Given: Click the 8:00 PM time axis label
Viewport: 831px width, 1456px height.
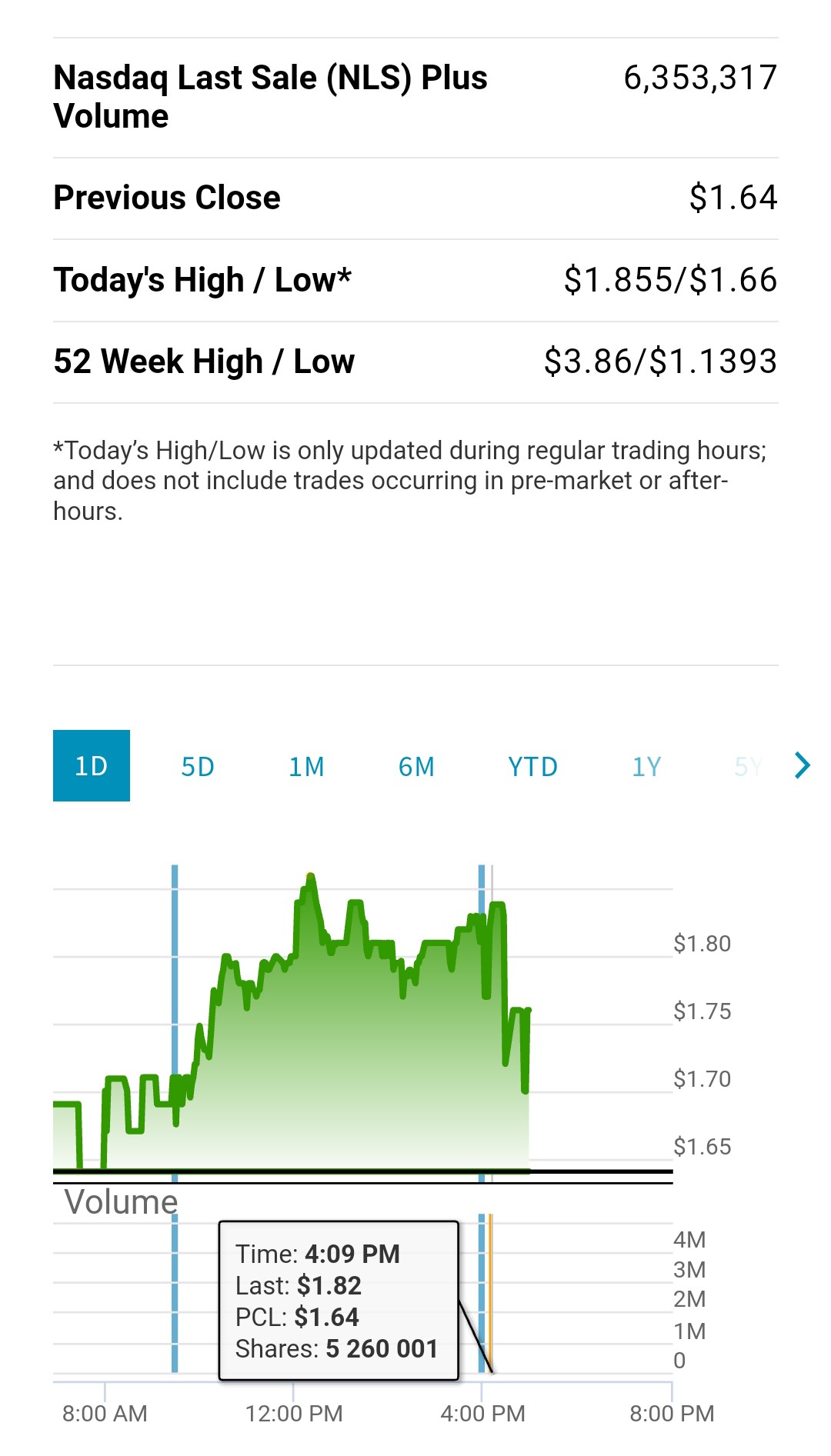Looking at the screenshot, I should [672, 1414].
